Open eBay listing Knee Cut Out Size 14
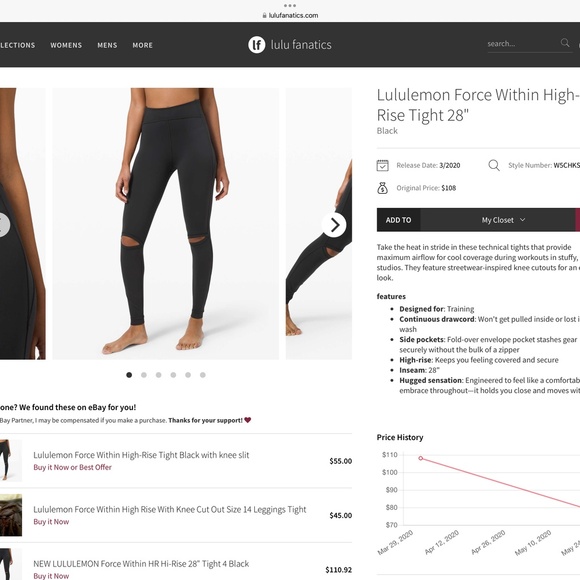The width and height of the screenshot is (580, 580). 170,509
